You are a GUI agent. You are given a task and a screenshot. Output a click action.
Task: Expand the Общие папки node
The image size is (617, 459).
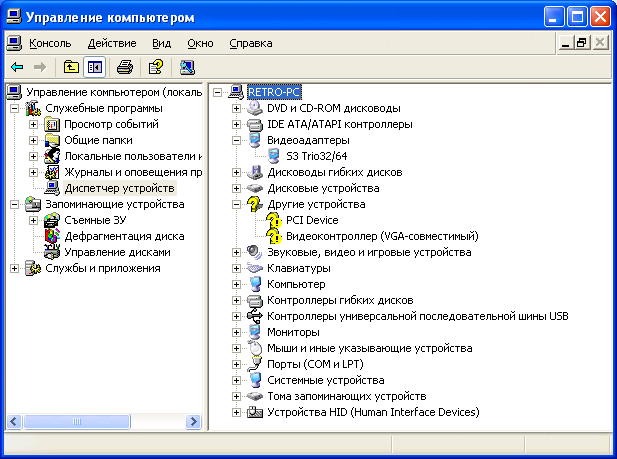[33, 141]
